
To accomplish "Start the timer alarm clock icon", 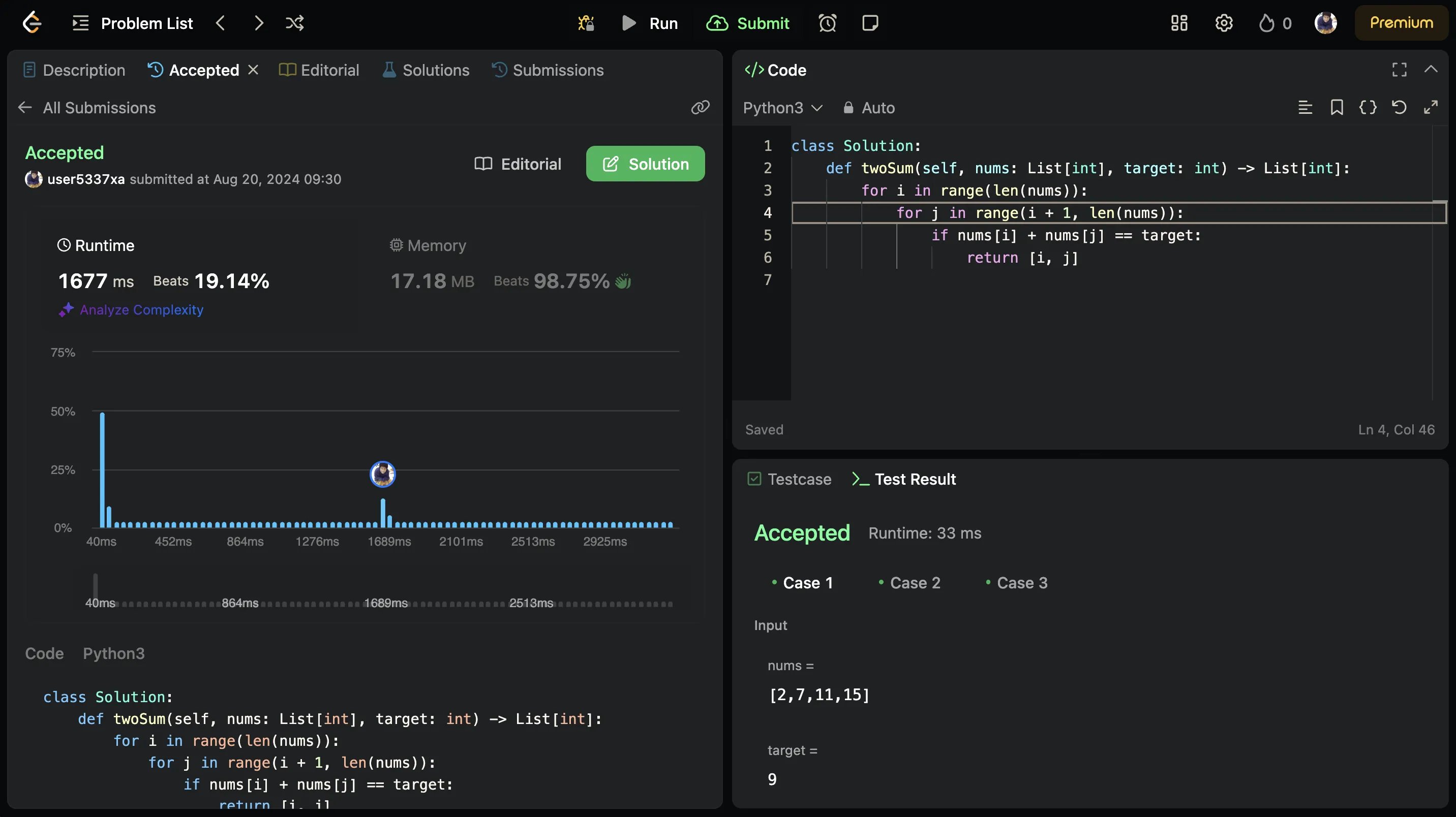I will [827, 23].
